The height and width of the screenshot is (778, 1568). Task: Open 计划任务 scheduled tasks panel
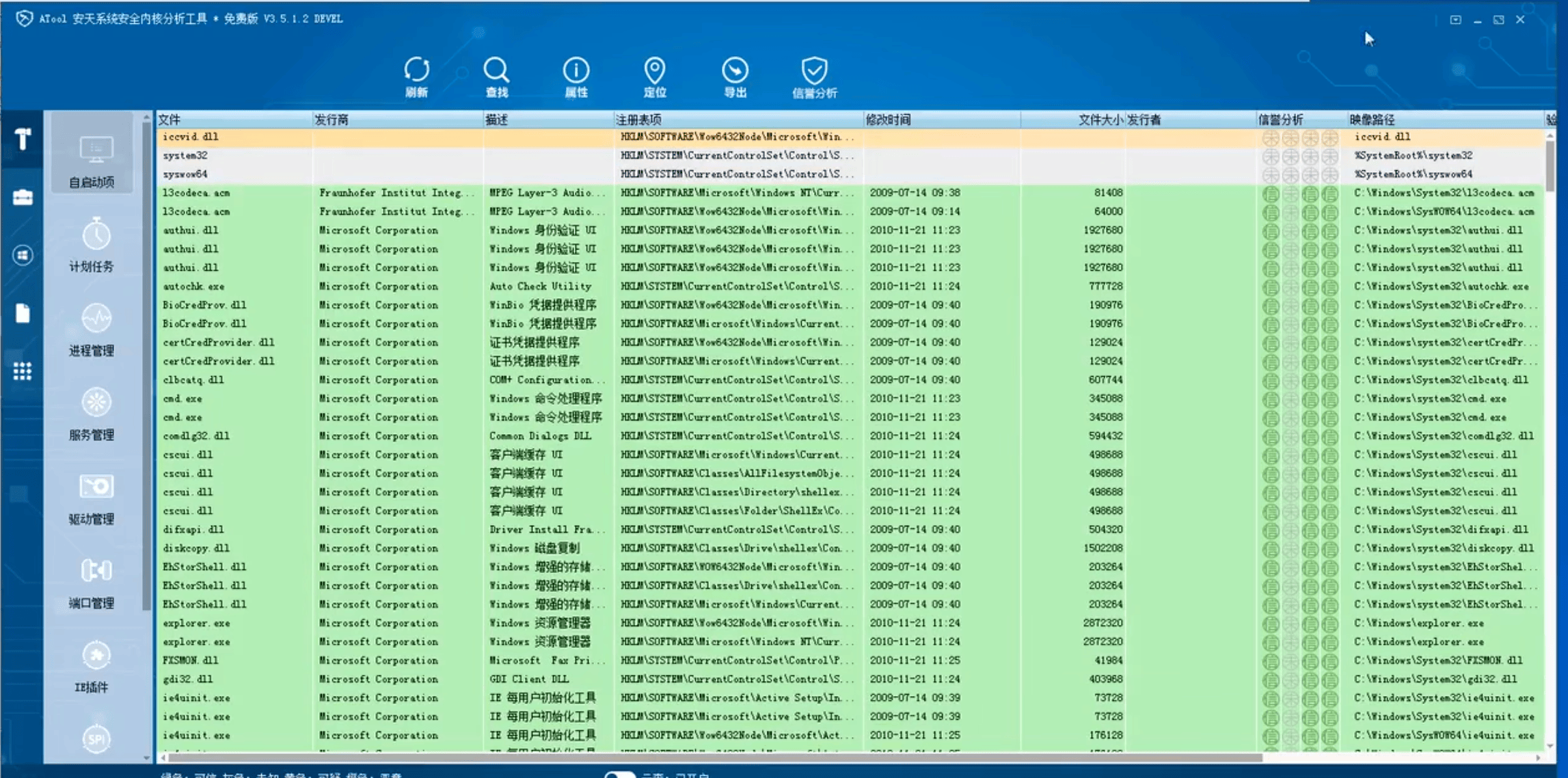coord(92,245)
